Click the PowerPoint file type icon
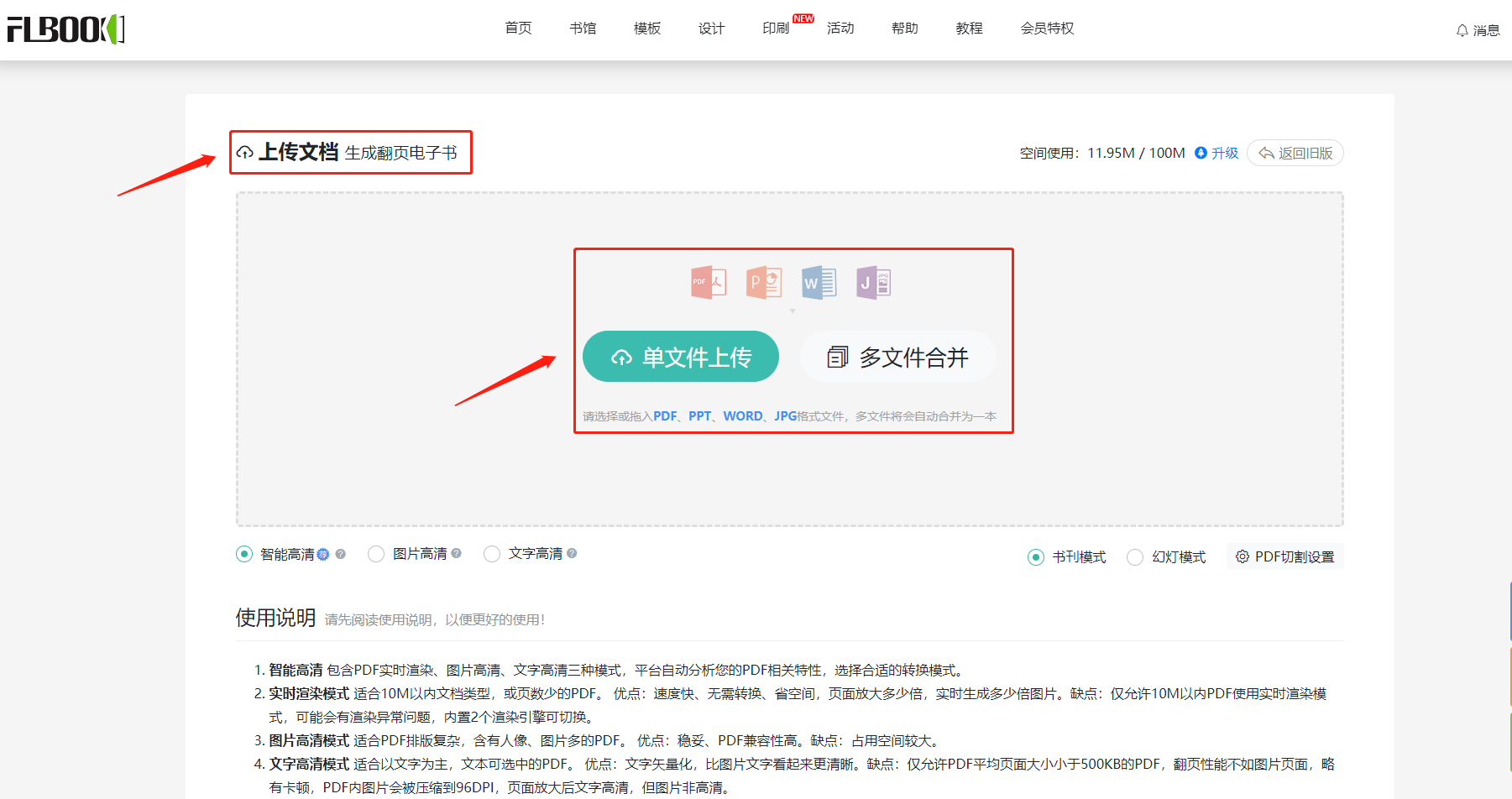 pyautogui.click(x=763, y=282)
